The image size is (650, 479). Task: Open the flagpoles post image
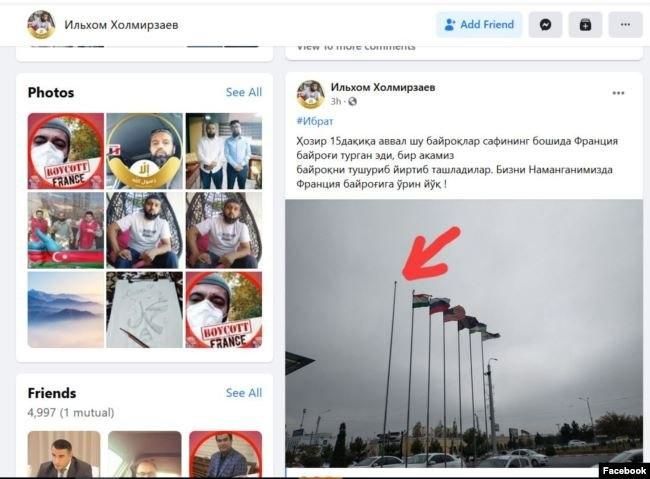tap(464, 334)
